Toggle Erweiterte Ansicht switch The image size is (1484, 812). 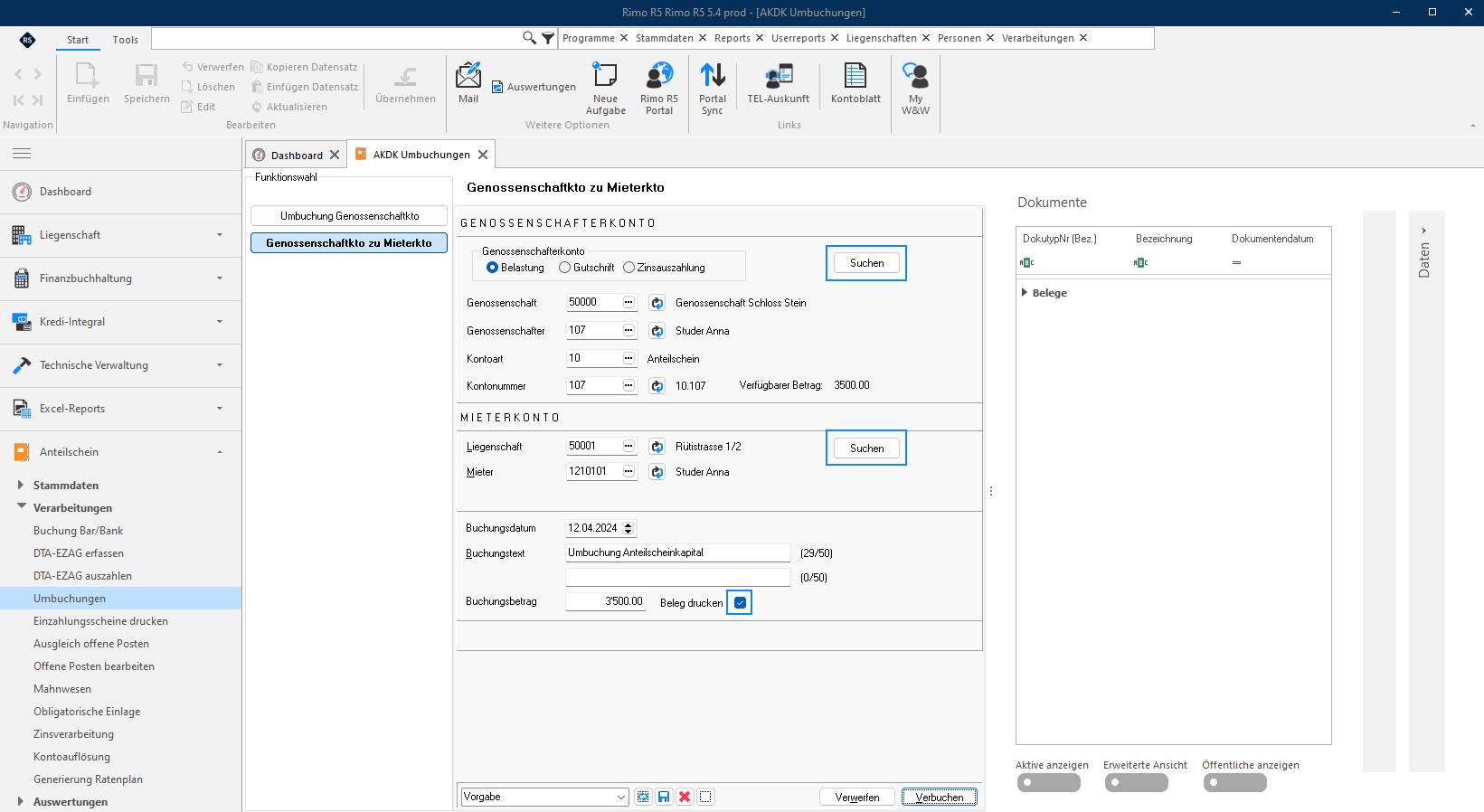(1137, 783)
